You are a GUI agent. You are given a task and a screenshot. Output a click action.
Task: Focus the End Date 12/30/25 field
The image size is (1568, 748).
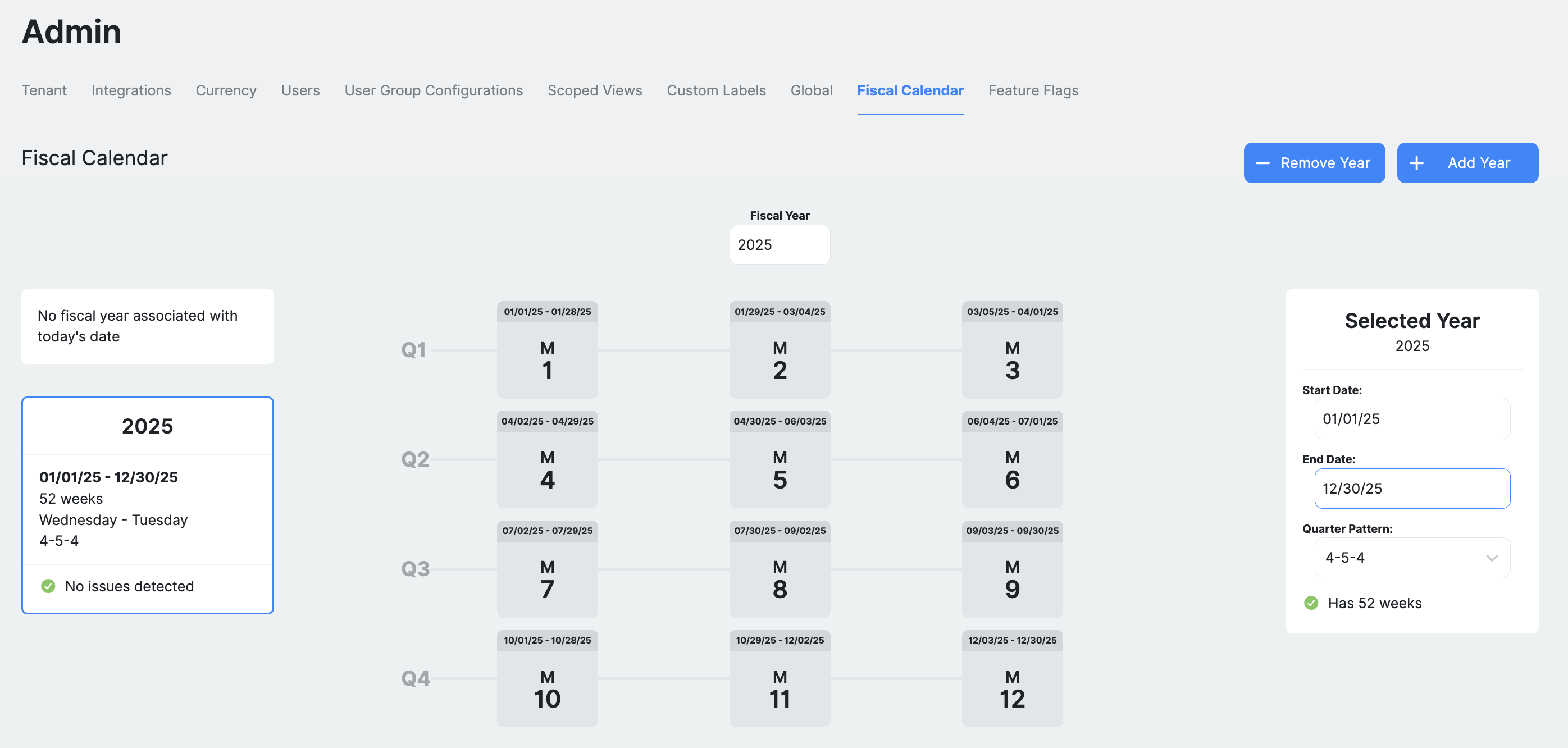click(x=1411, y=488)
